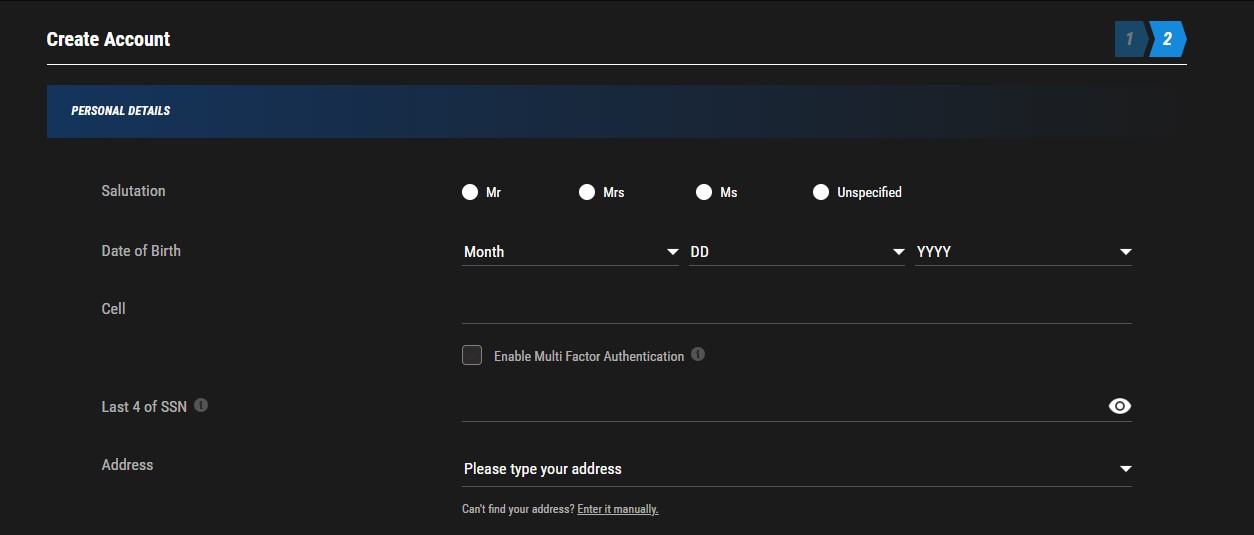Open the Month dropdown

click(x=571, y=252)
